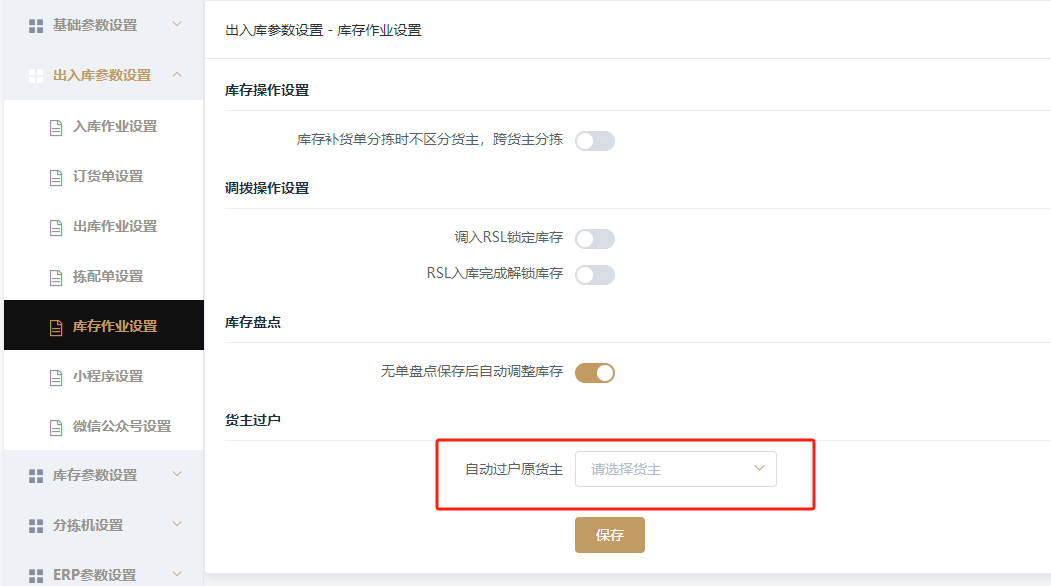Click the document icon next to 小程序设置
The height and width of the screenshot is (586, 1051).
pos(56,377)
